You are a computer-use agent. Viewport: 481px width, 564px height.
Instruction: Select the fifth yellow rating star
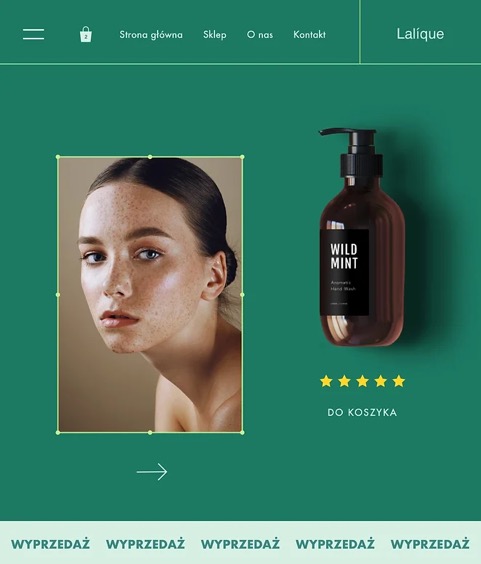(x=399, y=381)
